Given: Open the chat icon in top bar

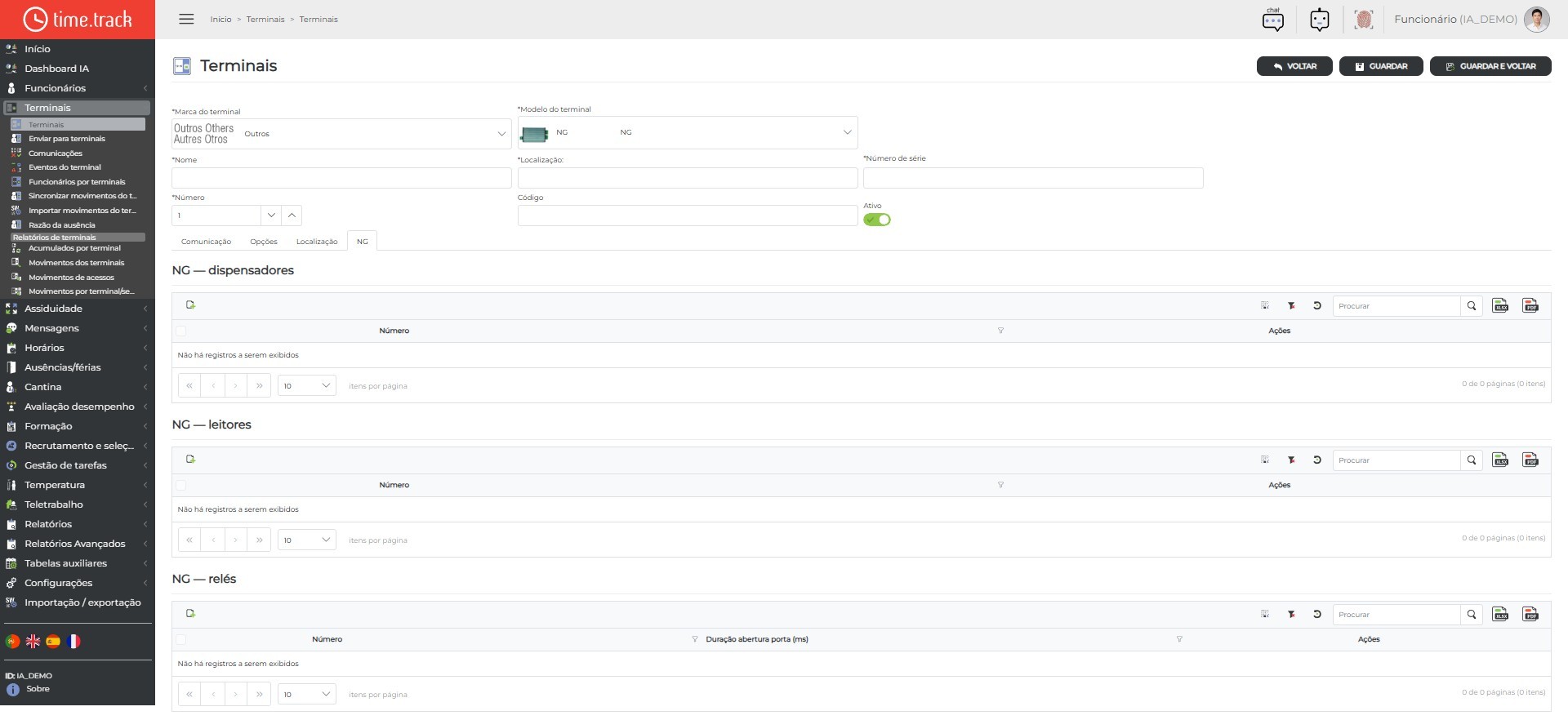Looking at the screenshot, I should tap(1272, 20).
